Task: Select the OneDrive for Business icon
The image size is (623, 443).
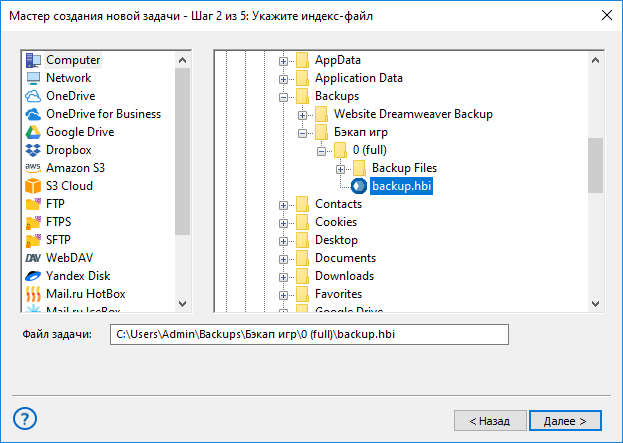Action: [33, 114]
